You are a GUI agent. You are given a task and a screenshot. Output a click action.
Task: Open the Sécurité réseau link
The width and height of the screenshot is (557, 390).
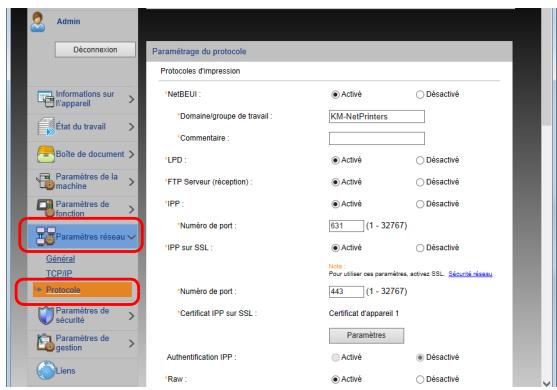[470, 274]
